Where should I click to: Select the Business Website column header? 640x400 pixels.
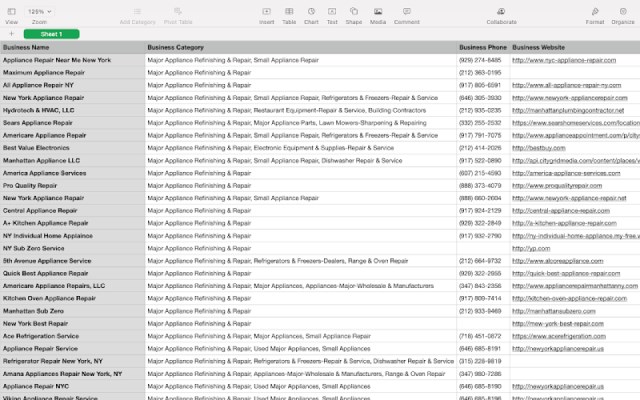point(575,47)
